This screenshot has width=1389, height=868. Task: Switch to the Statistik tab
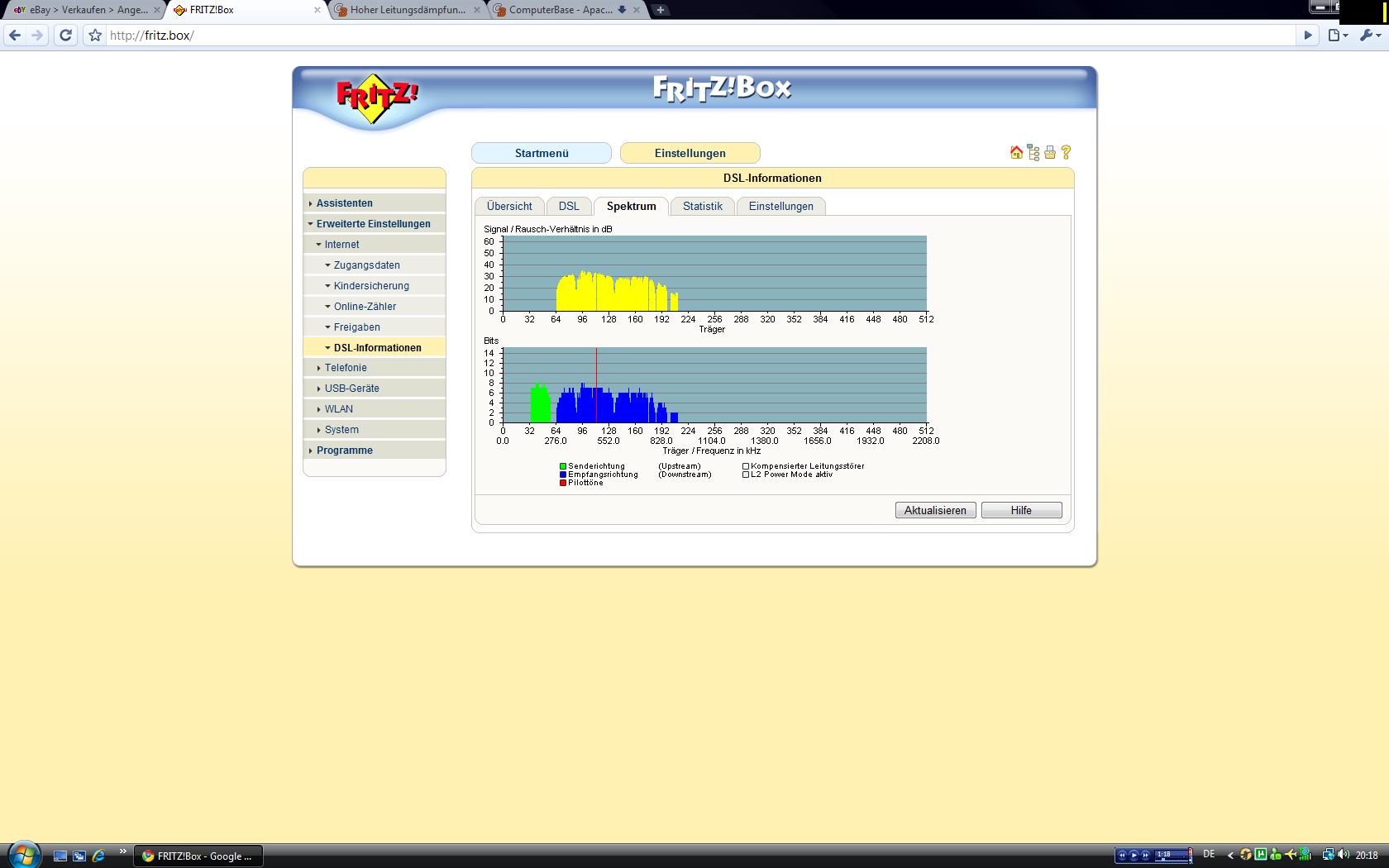(703, 207)
